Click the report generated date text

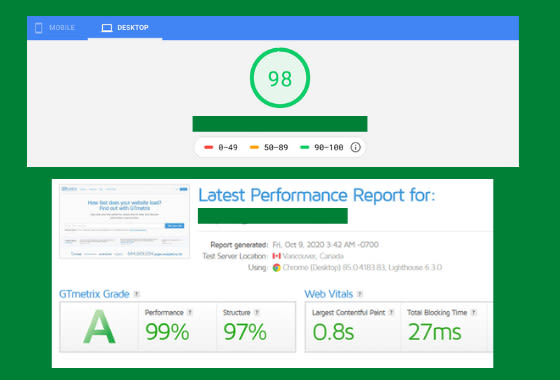[325, 245]
